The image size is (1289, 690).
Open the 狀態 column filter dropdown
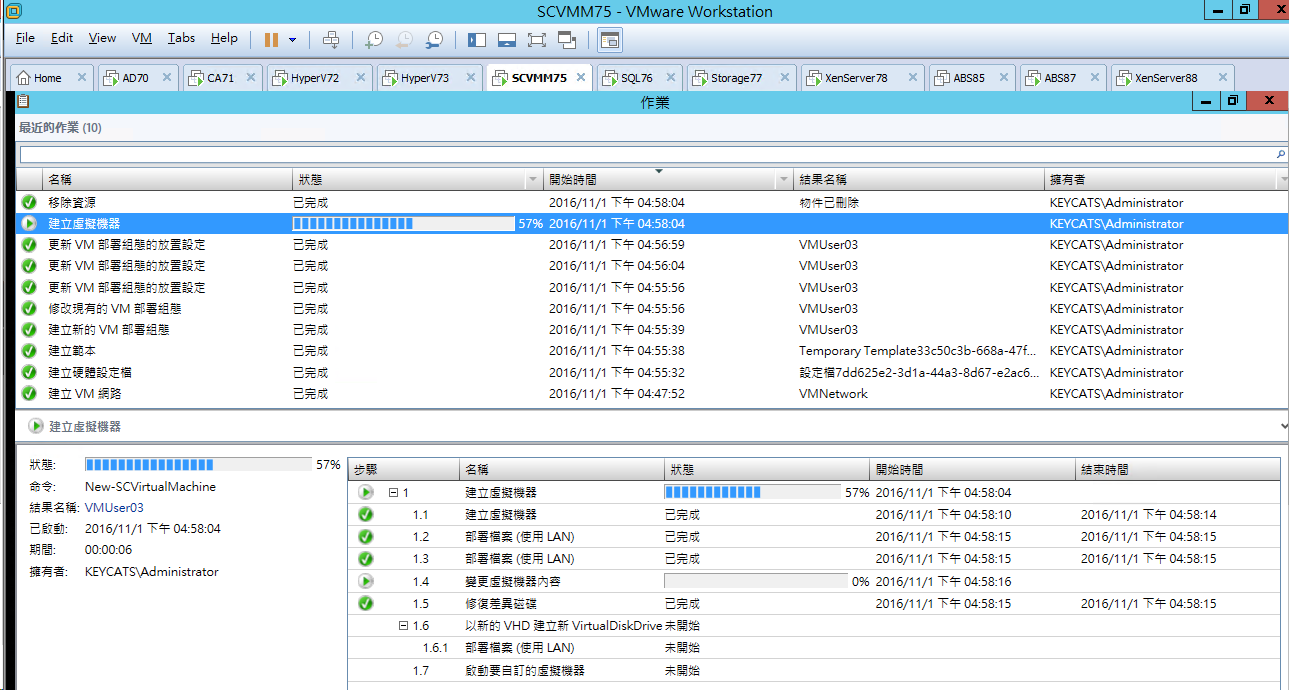(533, 180)
